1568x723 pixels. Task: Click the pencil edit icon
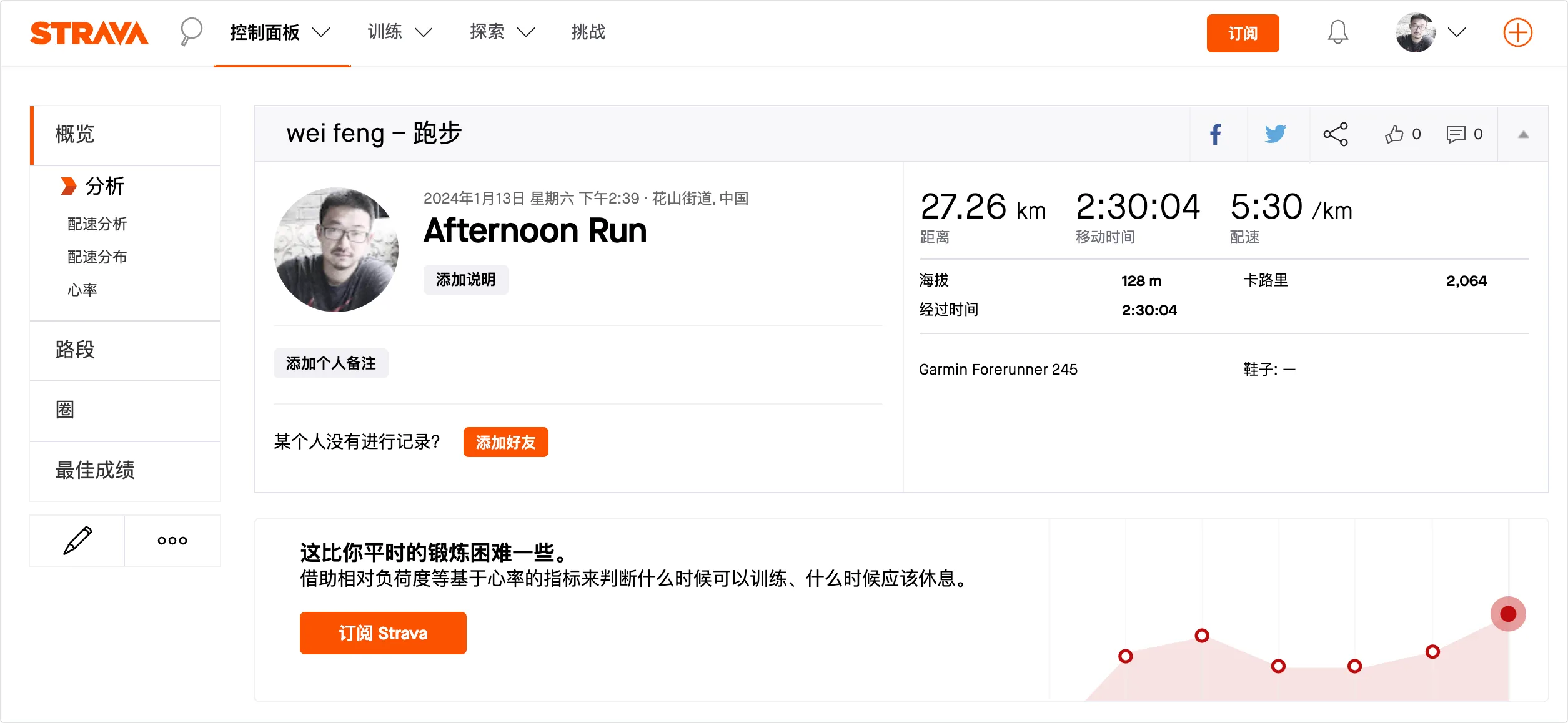tap(77, 541)
